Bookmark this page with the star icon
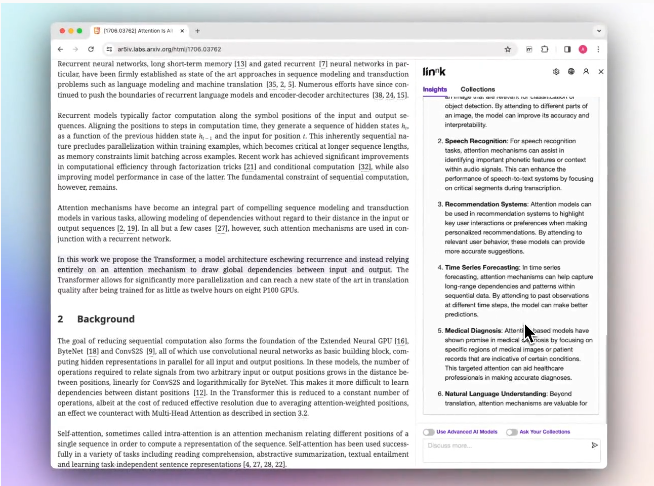The image size is (654, 486). point(508,48)
